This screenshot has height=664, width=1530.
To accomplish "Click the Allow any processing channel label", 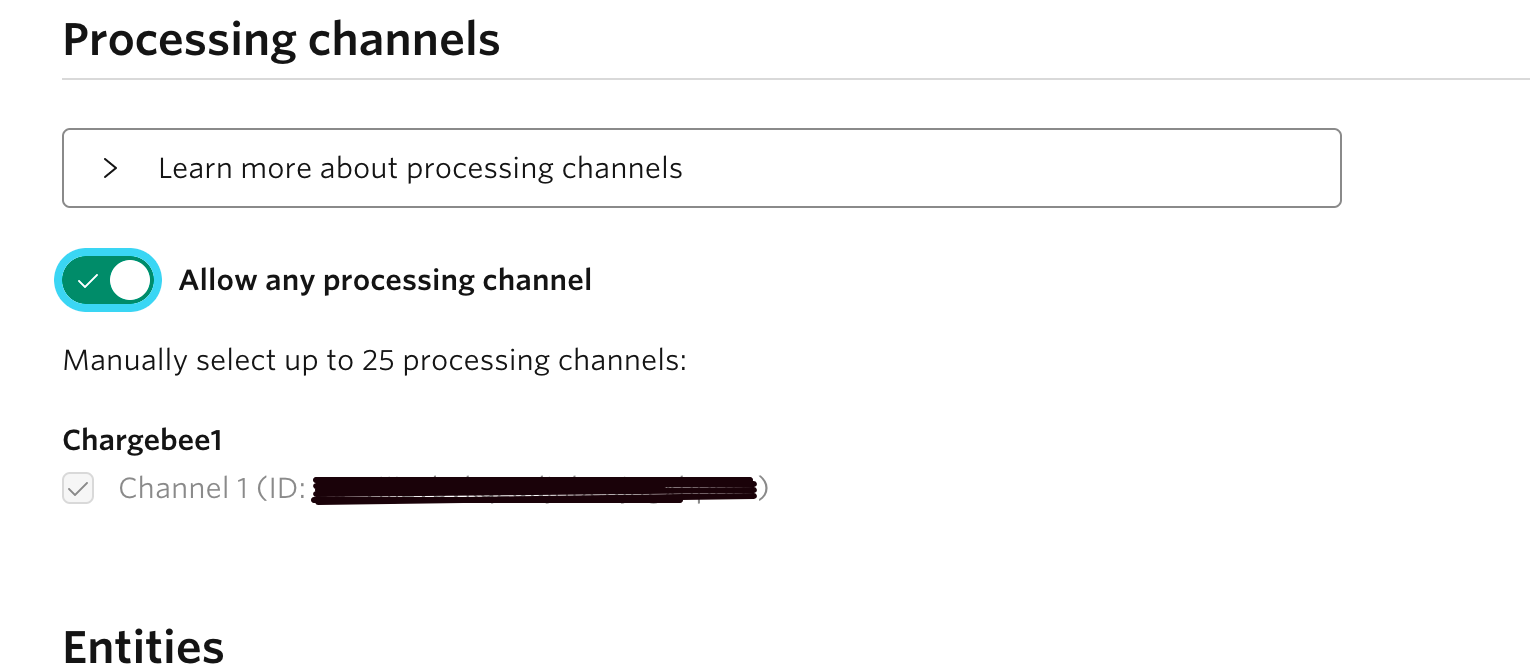I will click(385, 280).
